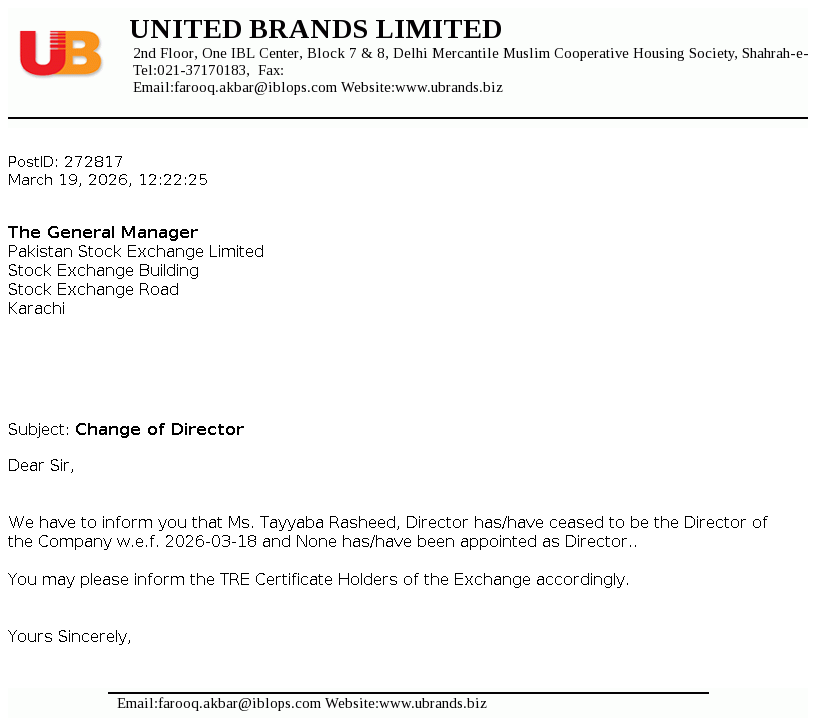Click the Stock Exchange Road line
817x726 pixels.
click(x=93, y=290)
